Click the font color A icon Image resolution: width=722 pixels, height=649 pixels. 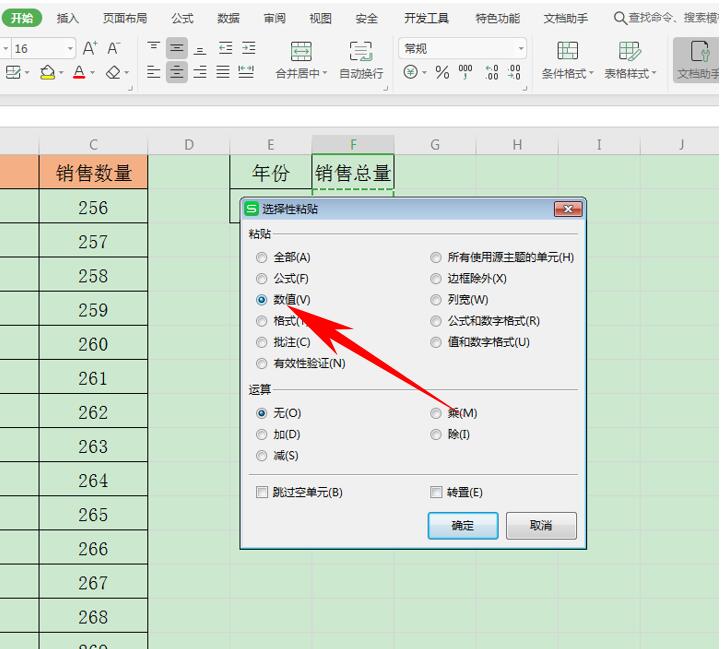(x=79, y=72)
